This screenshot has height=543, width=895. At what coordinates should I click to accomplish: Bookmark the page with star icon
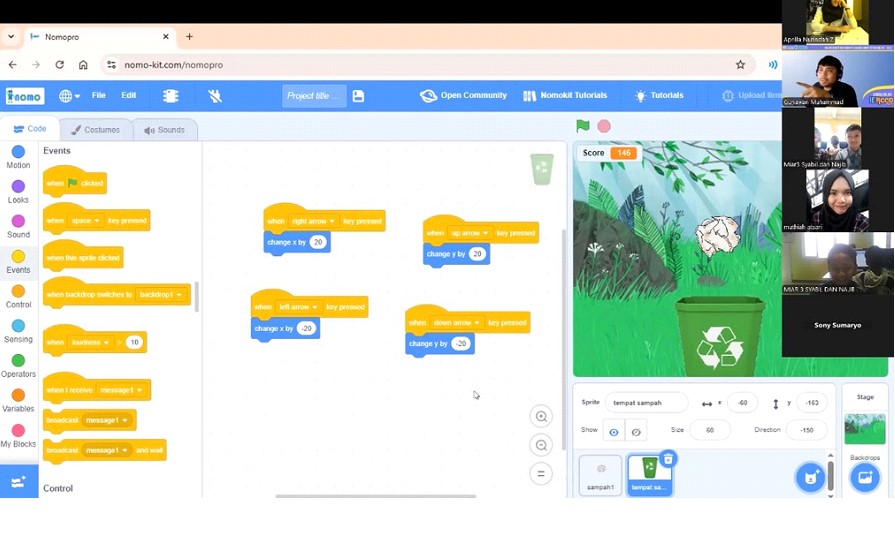(740, 65)
